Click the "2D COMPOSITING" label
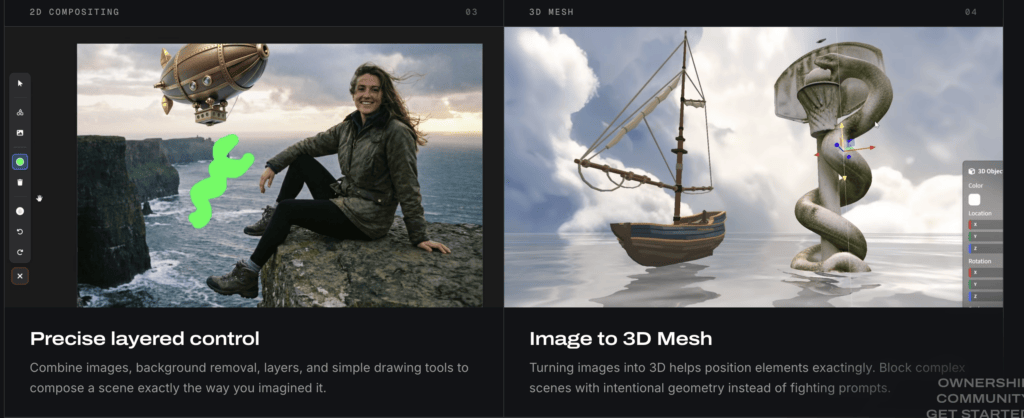The height and width of the screenshot is (418, 1024). tap(74, 12)
